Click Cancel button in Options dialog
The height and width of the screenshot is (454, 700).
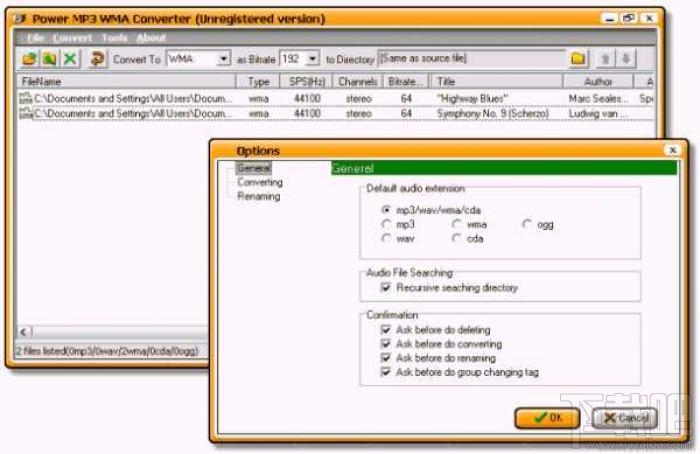(x=625, y=418)
